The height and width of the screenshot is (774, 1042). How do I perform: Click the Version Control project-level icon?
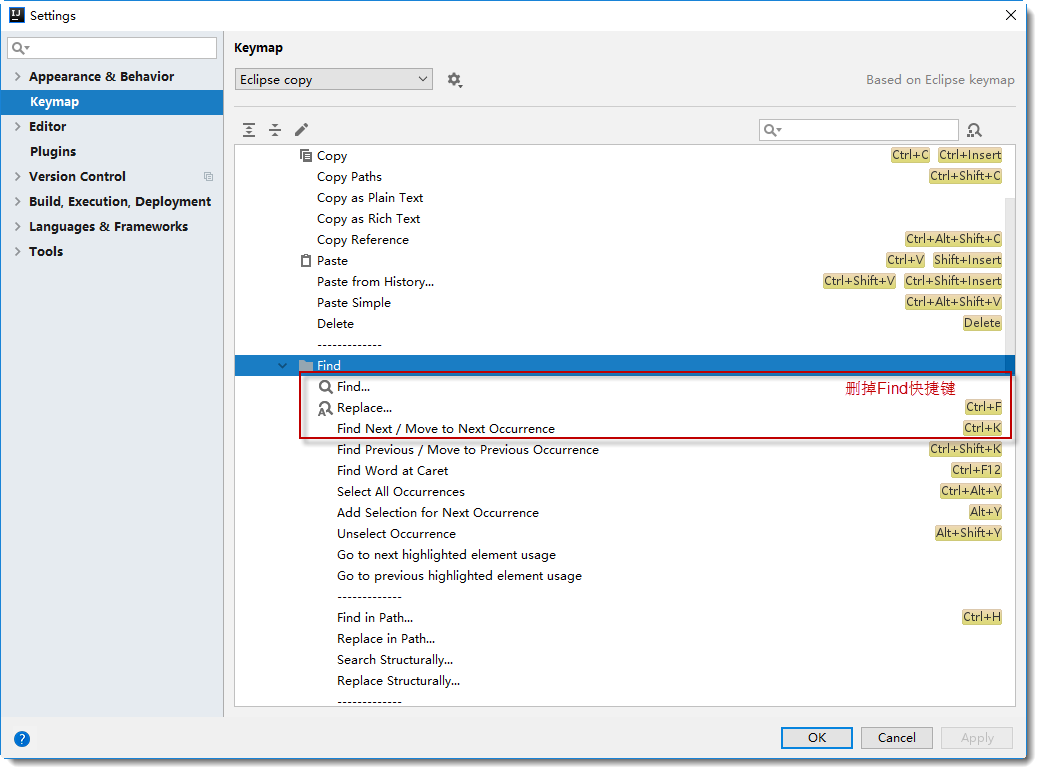tap(209, 177)
